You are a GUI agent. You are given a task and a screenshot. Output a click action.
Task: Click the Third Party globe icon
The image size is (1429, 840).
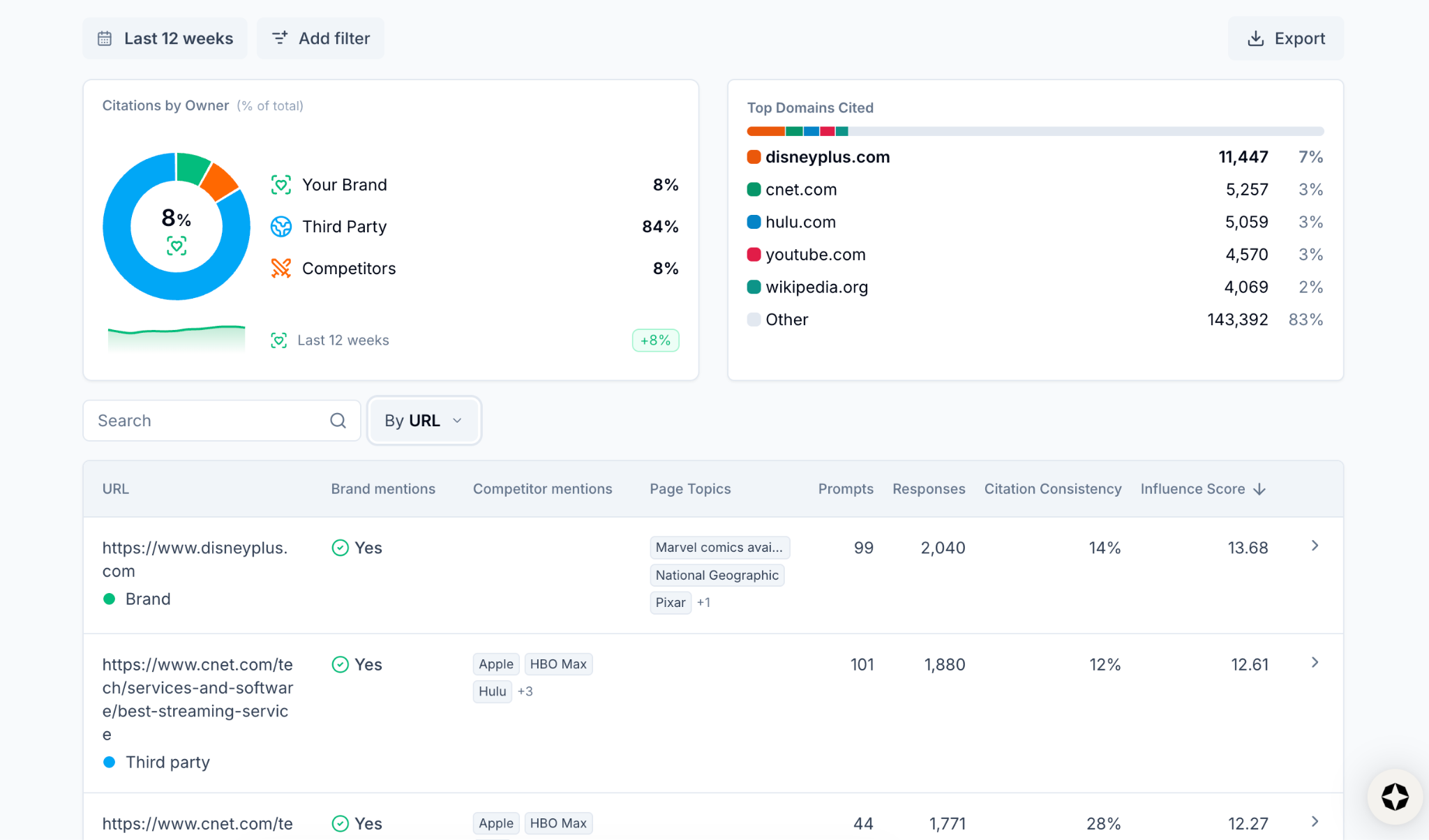pyautogui.click(x=280, y=227)
